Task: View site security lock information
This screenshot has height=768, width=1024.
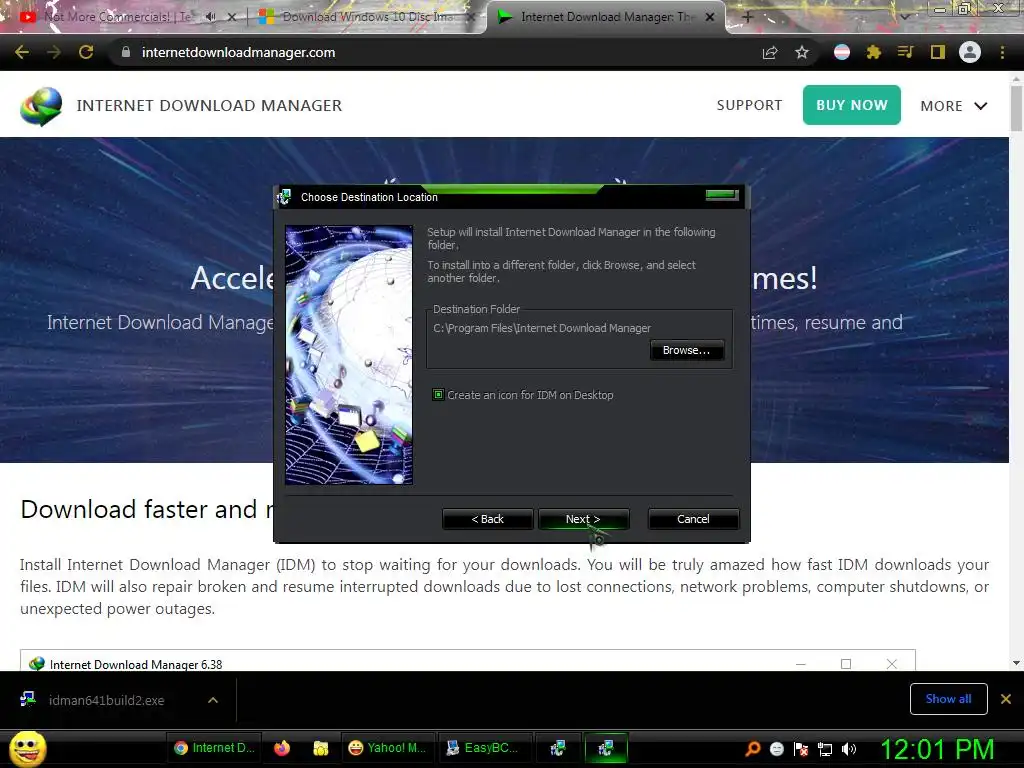Action: 126,52
